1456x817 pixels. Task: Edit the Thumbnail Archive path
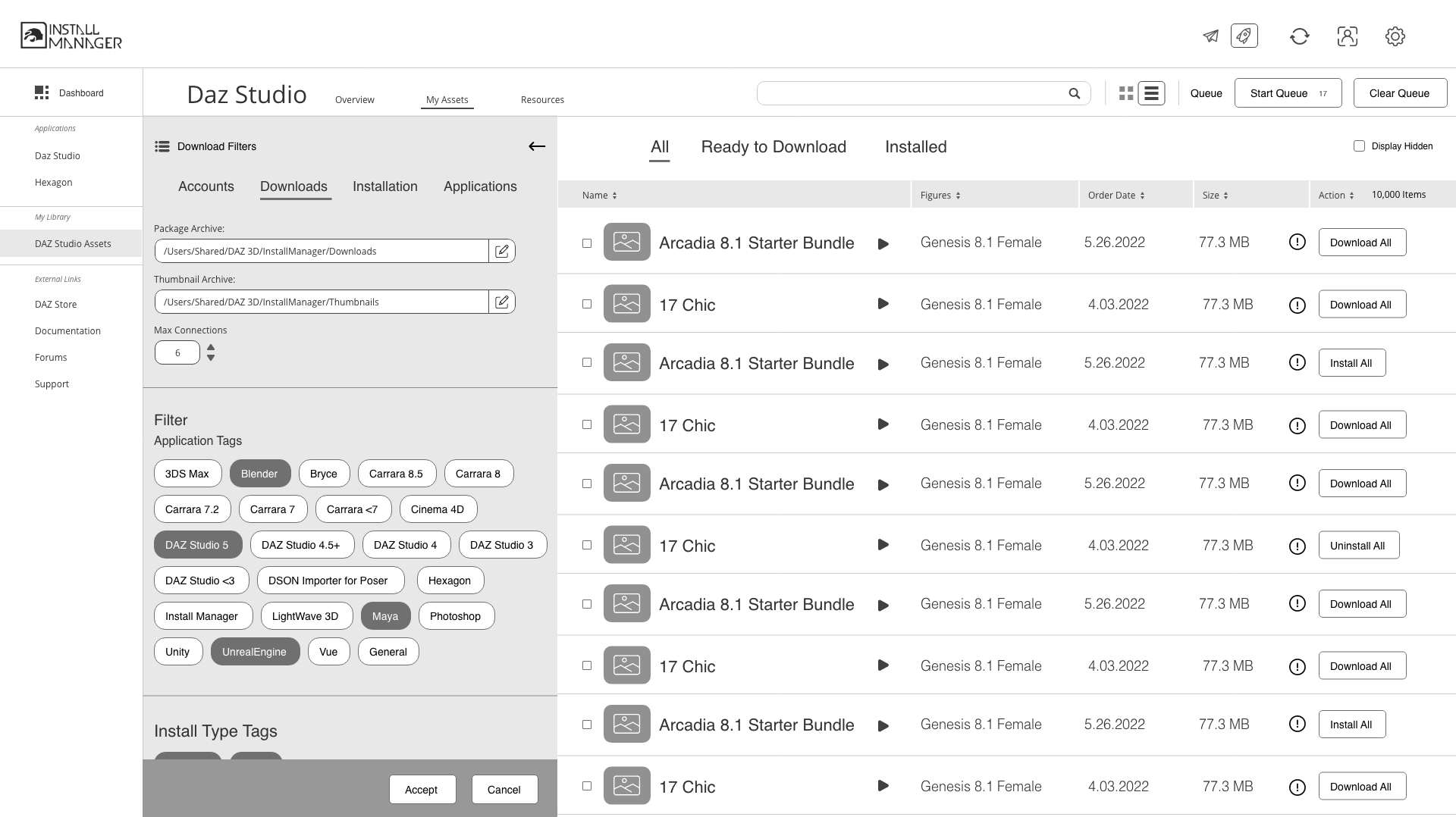(501, 302)
